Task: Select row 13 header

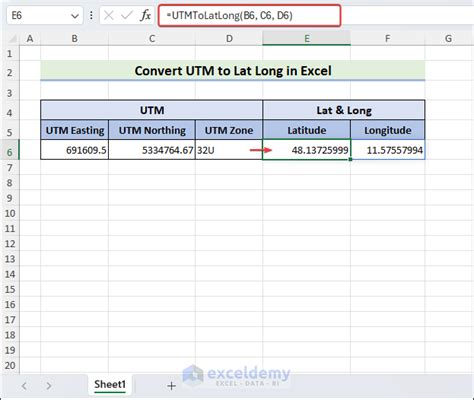Action: [x=9, y=259]
